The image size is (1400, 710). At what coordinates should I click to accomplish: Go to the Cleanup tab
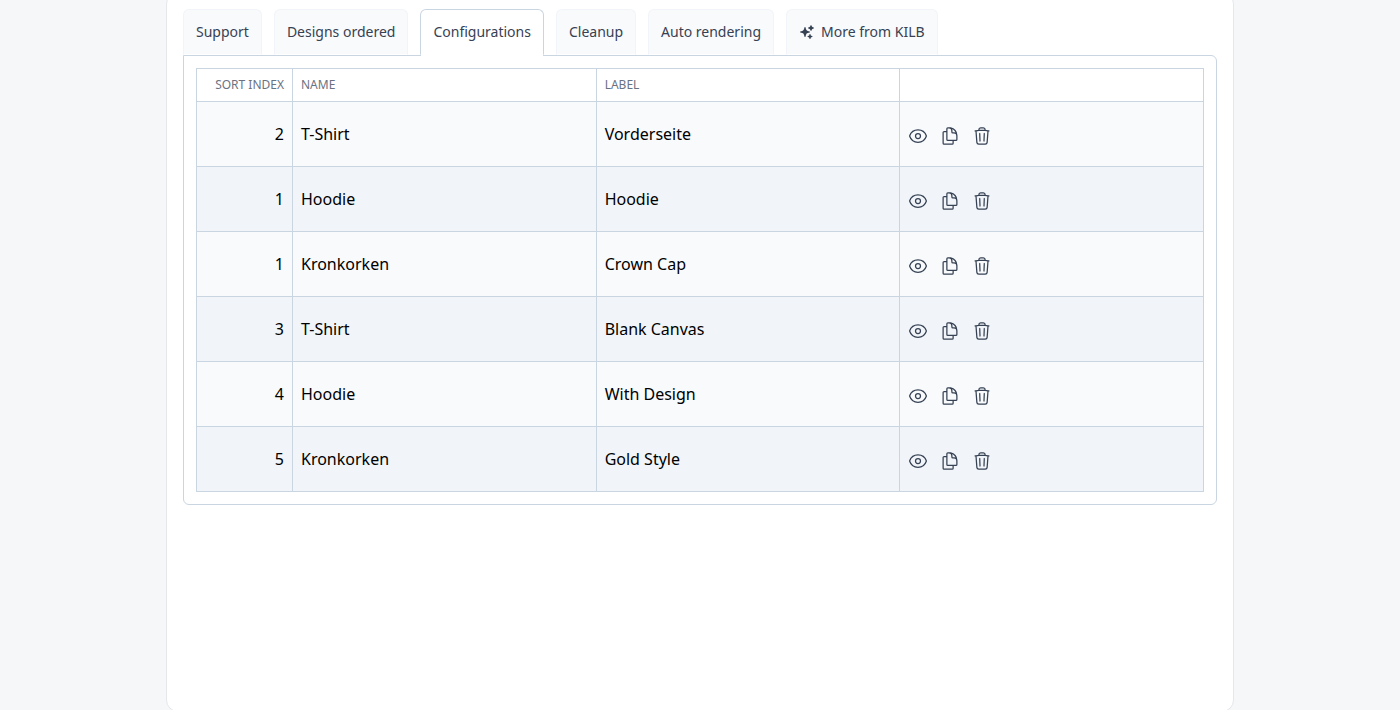596,32
